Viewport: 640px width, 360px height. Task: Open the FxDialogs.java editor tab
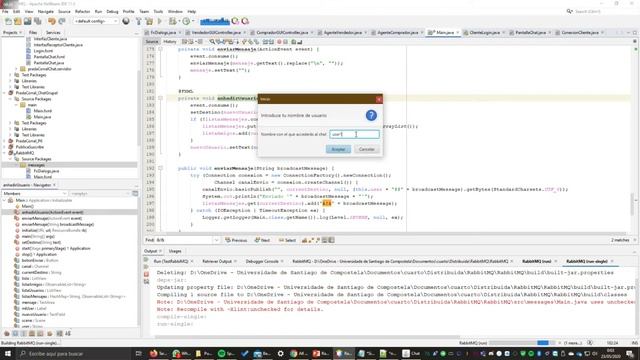(163, 33)
